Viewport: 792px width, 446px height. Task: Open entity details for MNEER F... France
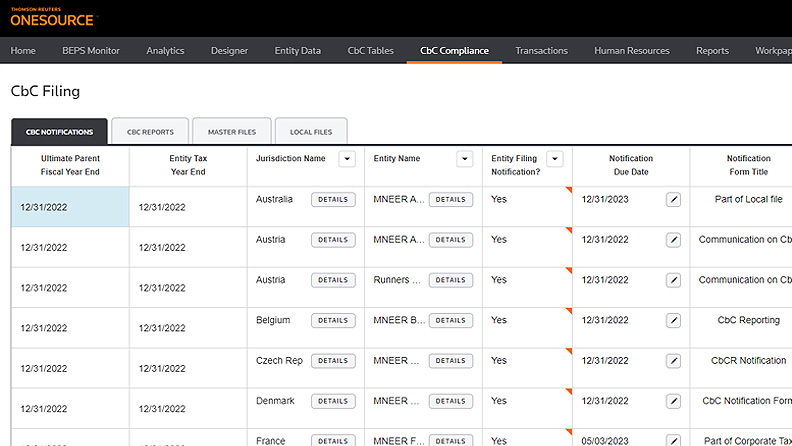pyautogui.click(x=451, y=440)
